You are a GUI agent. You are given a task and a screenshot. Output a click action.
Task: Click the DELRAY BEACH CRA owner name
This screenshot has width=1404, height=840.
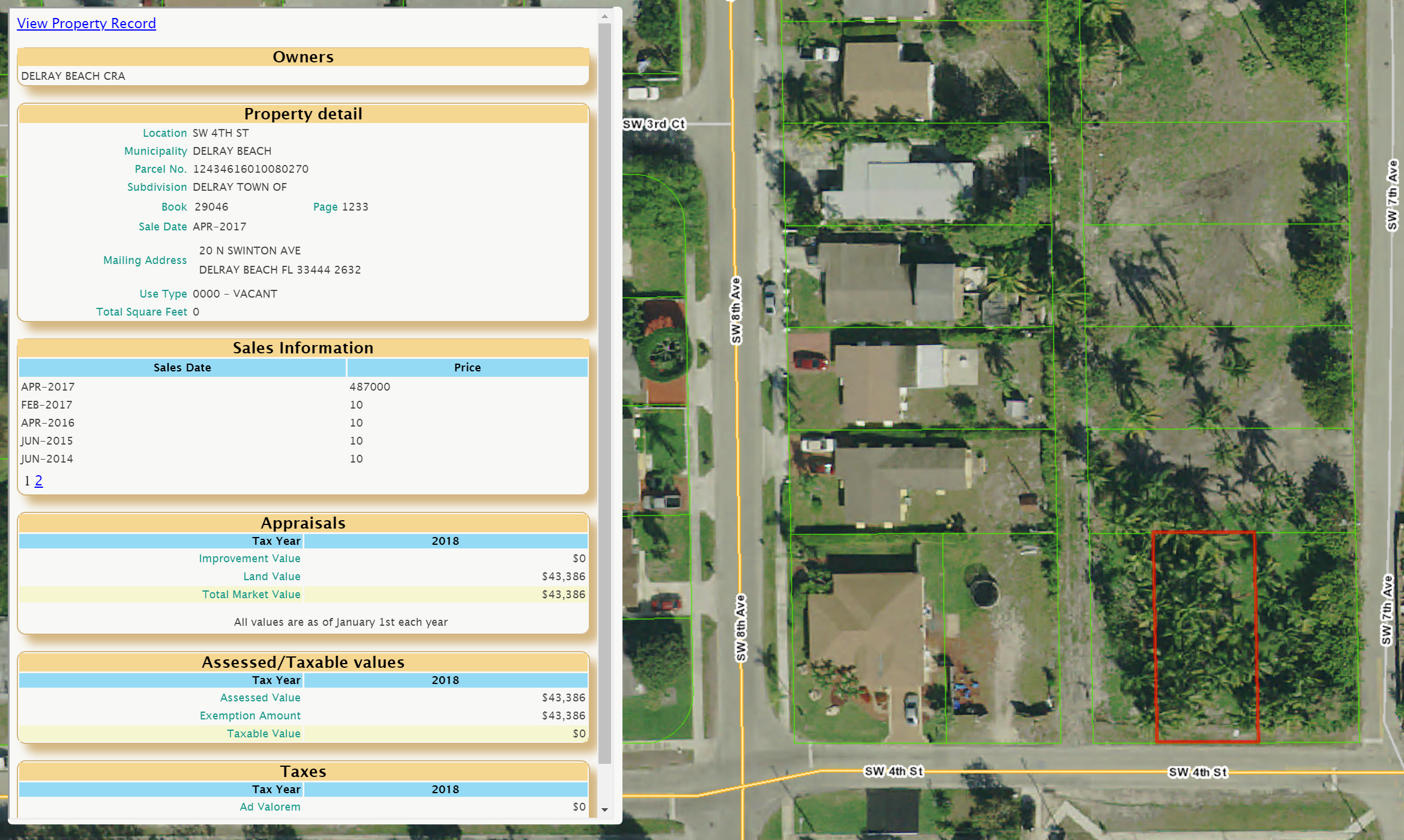pos(73,76)
